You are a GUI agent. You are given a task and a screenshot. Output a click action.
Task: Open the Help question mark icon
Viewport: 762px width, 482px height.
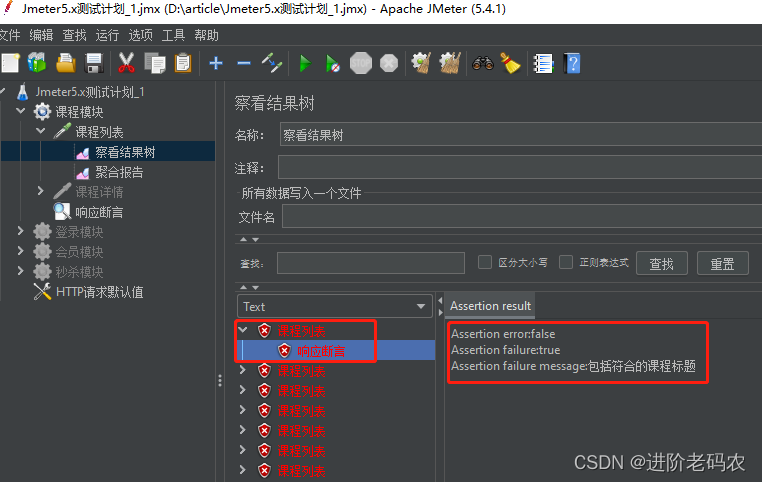572,63
